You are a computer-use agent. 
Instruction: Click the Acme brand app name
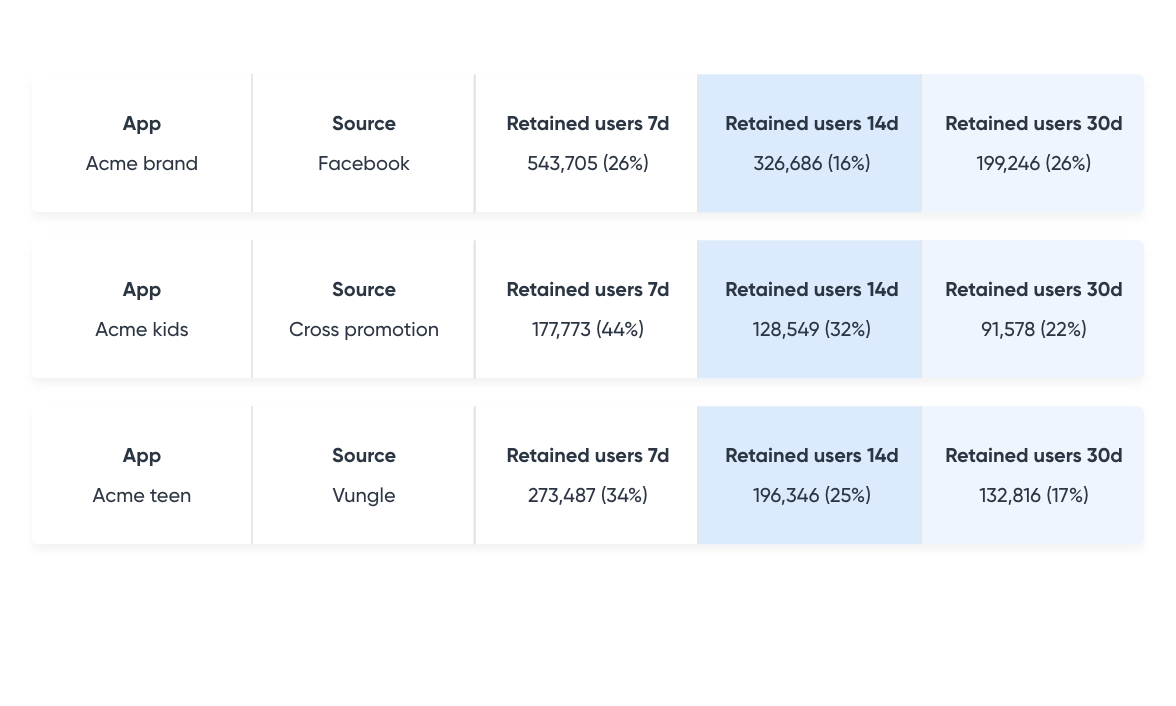(142, 164)
